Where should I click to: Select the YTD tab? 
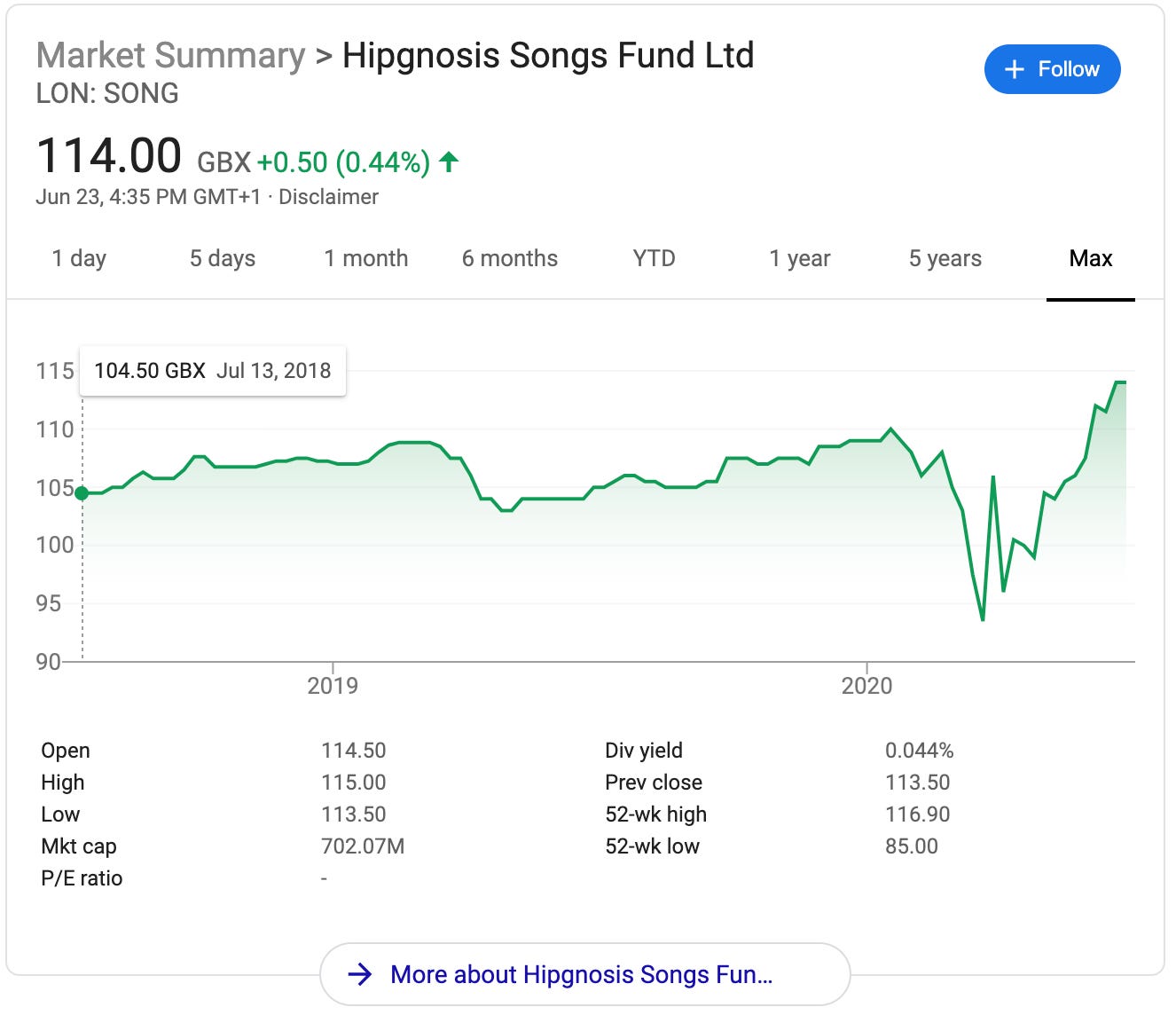[654, 258]
